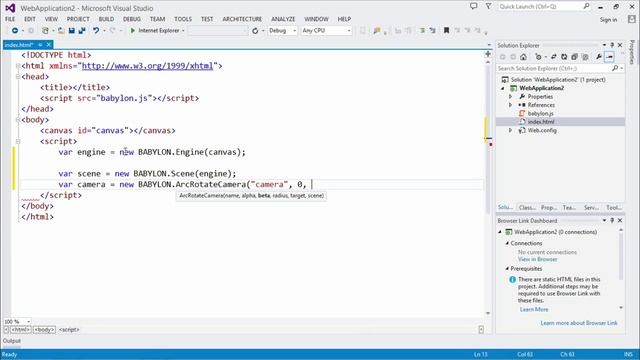This screenshot has height=360, width=640.
Task: Click the Solution Explorer search magnifier icon
Action: click(615, 68)
